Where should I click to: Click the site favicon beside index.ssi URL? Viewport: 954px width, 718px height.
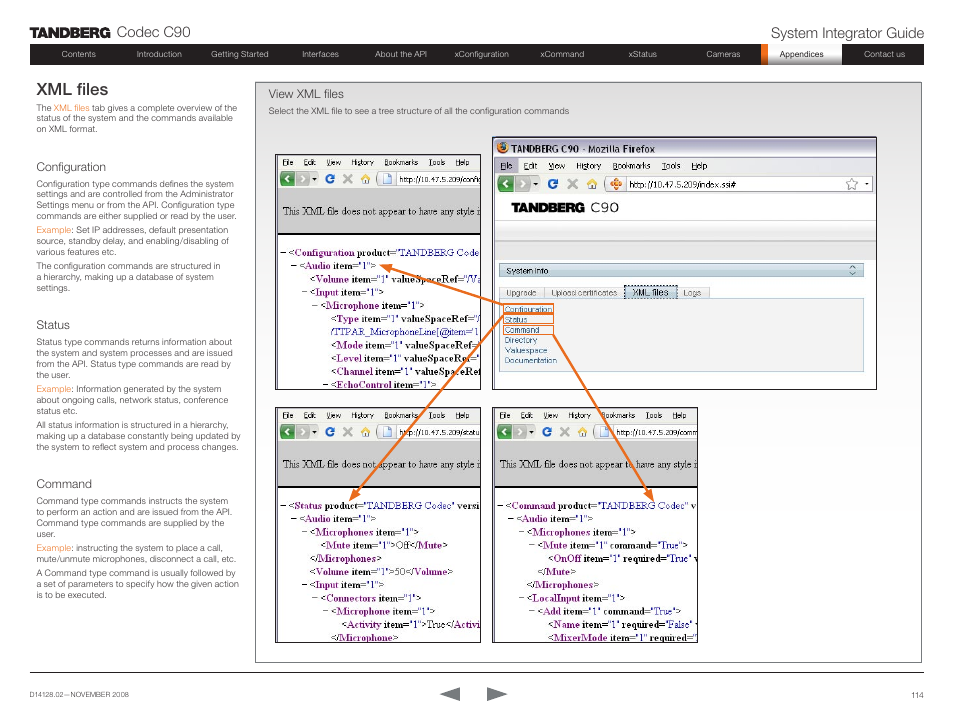616,184
